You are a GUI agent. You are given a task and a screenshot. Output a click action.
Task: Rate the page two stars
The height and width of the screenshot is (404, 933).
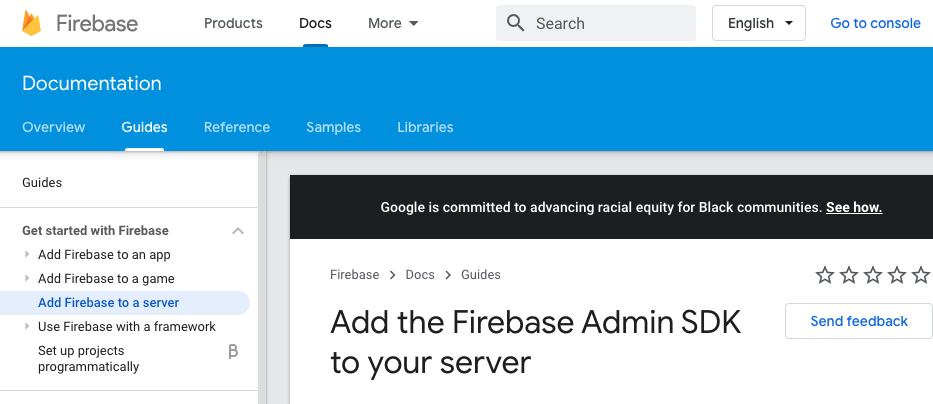tap(849, 275)
